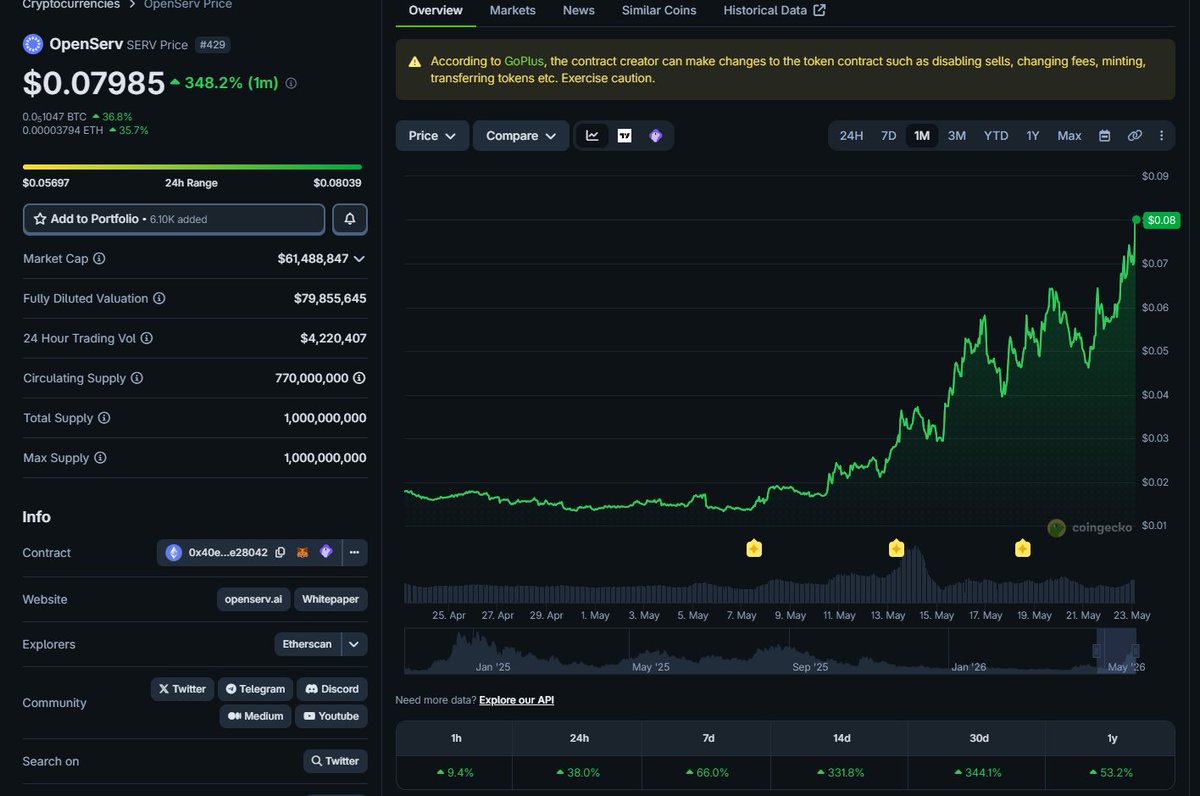Switch to the News tab
The image size is (1200, 796).
pos(579,10)
